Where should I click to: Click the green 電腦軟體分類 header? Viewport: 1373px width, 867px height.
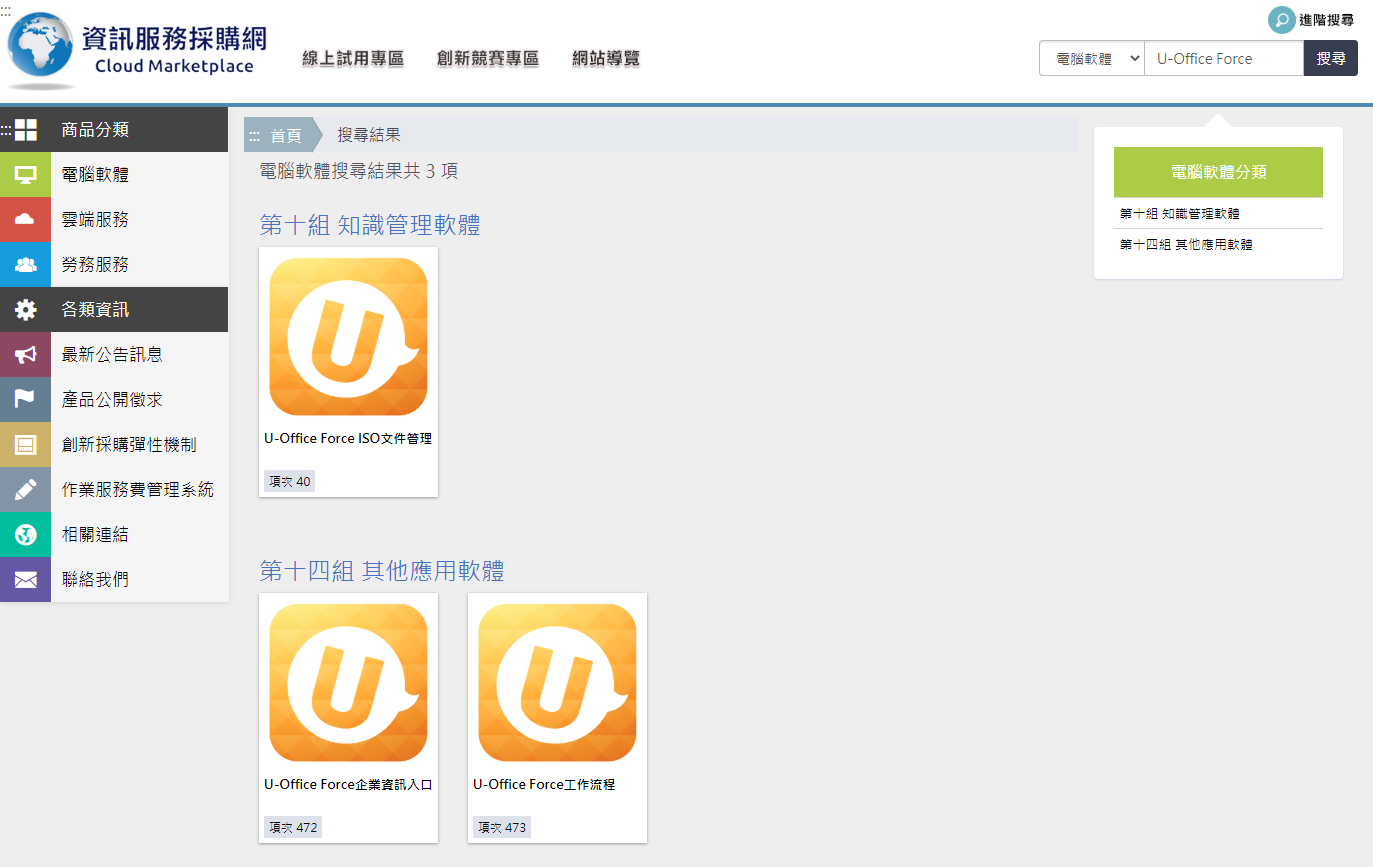(1218, 172)
